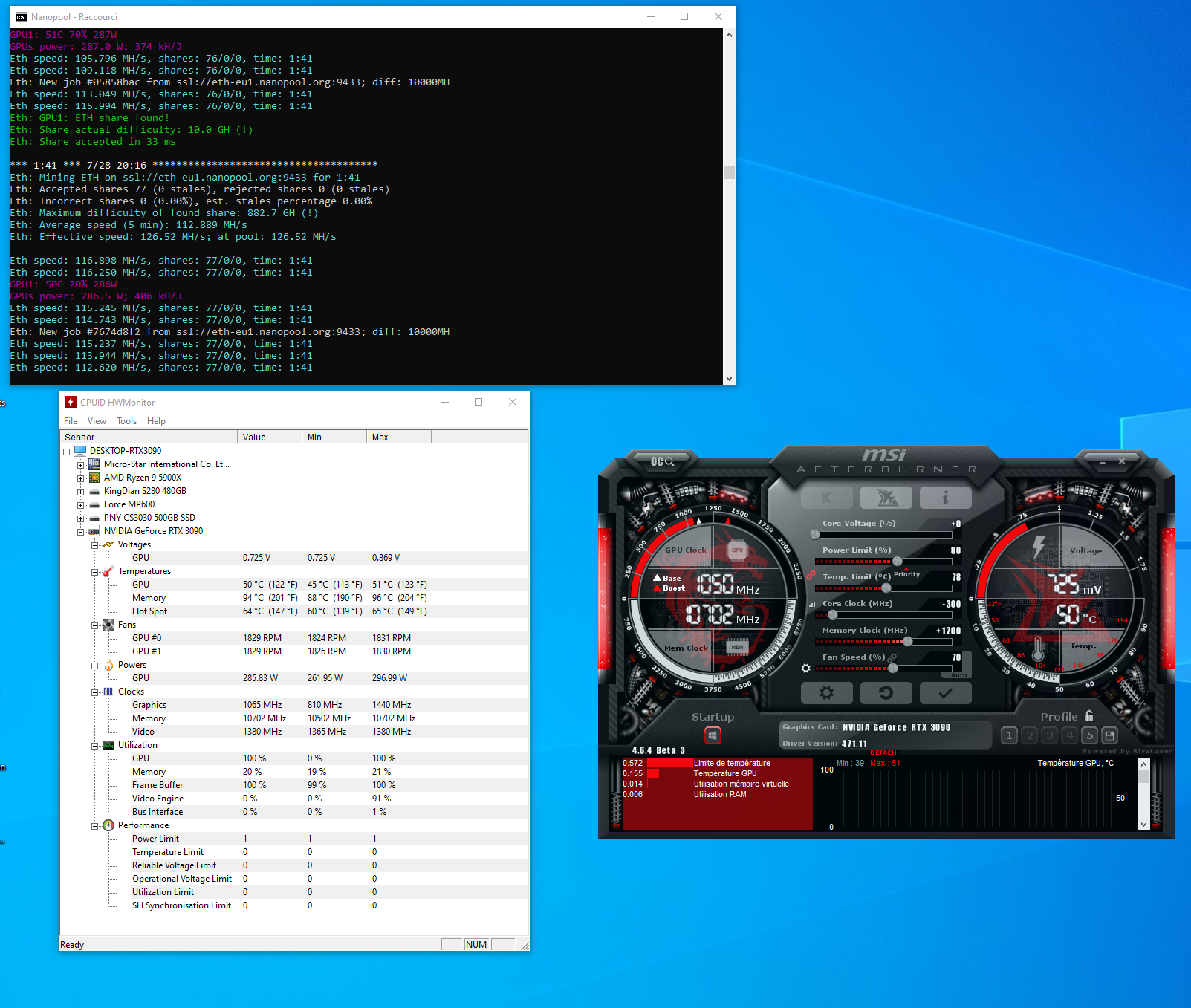Open the View menu in HWMonitor
This screenshot has height=1008, width=1191.
[x=97, y=421]
